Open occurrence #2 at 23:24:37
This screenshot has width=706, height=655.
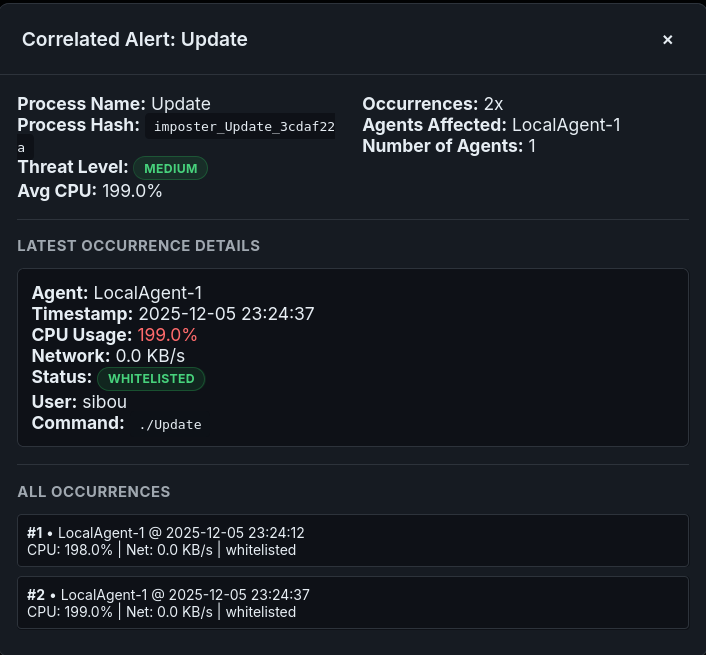[352, 603]
